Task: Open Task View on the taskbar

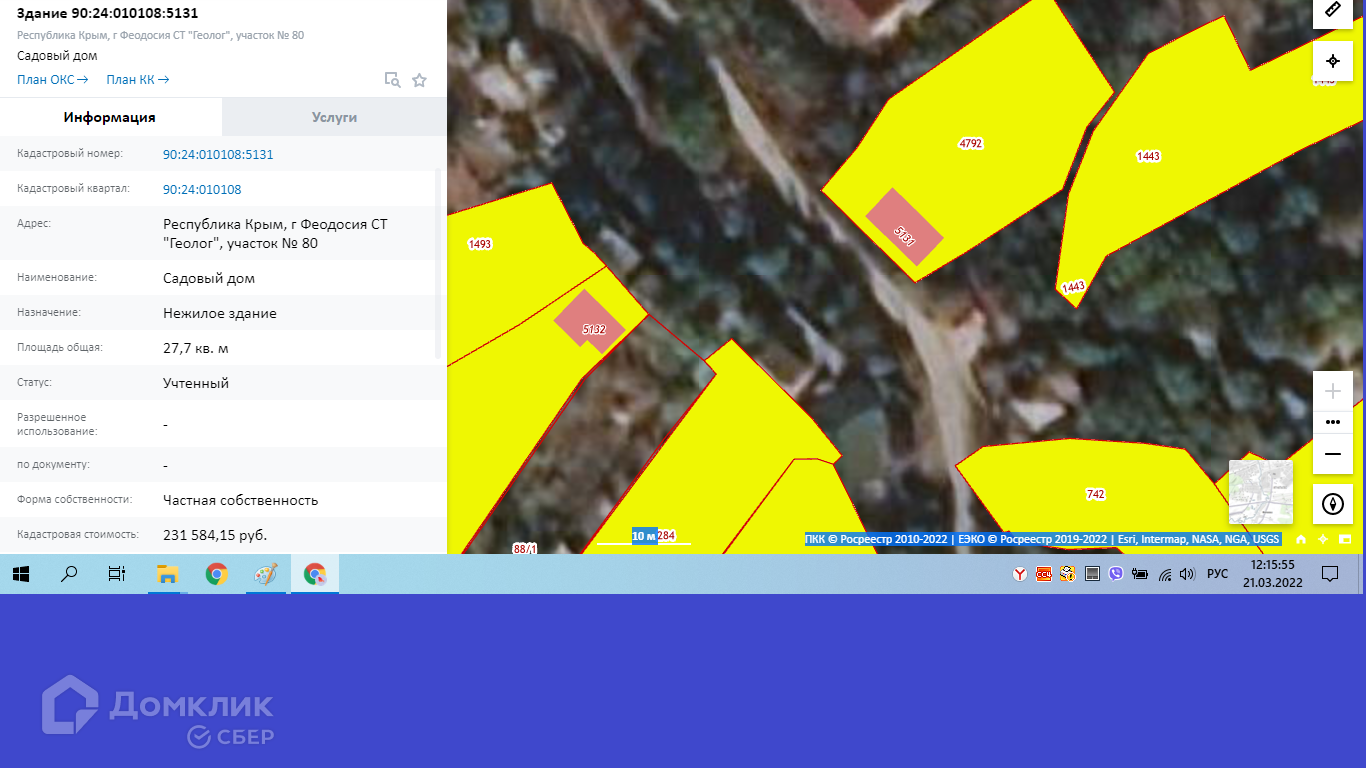Action: pos(117,574)
